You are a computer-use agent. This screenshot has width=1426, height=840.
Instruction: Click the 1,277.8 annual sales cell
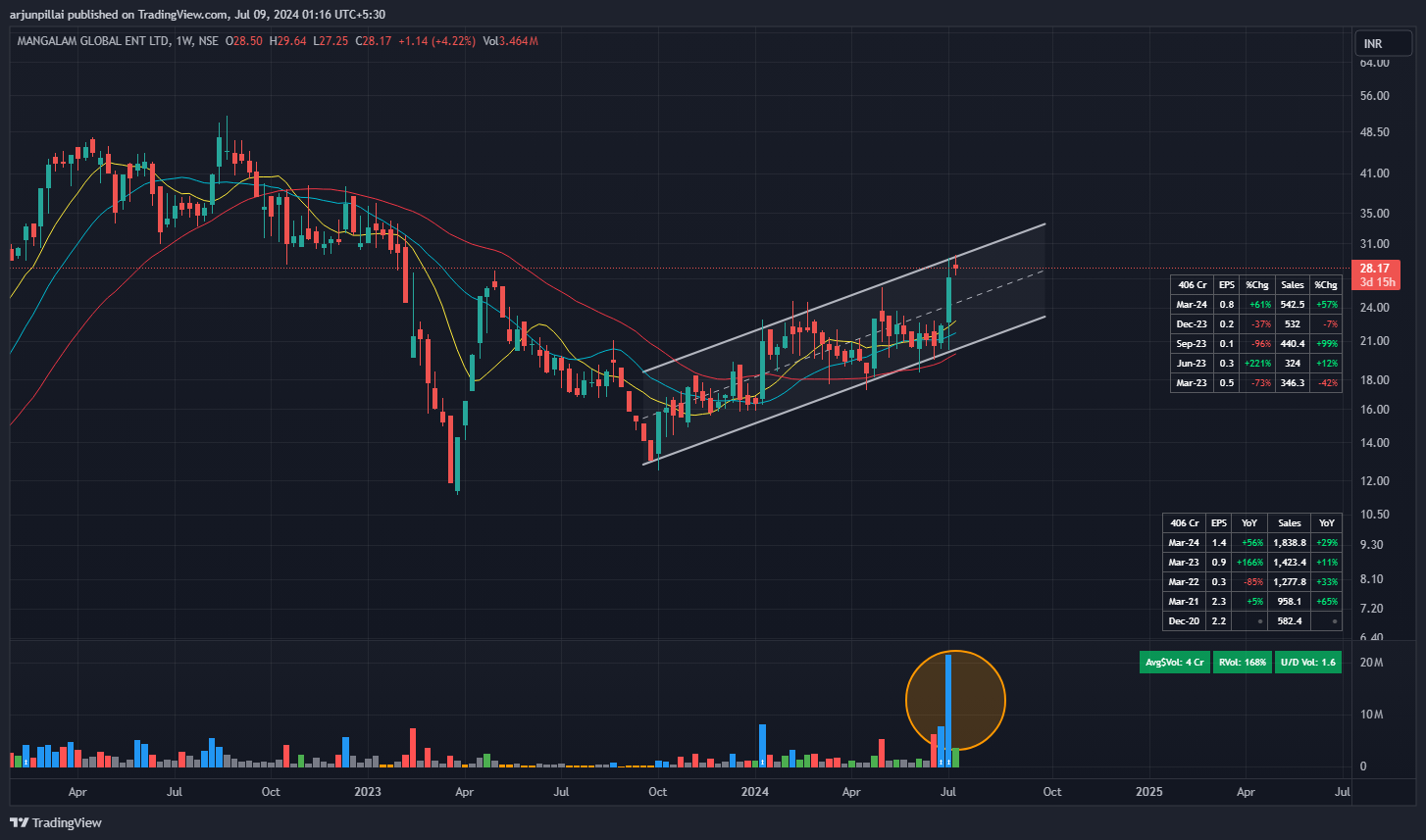click(x=1290, y=581)
